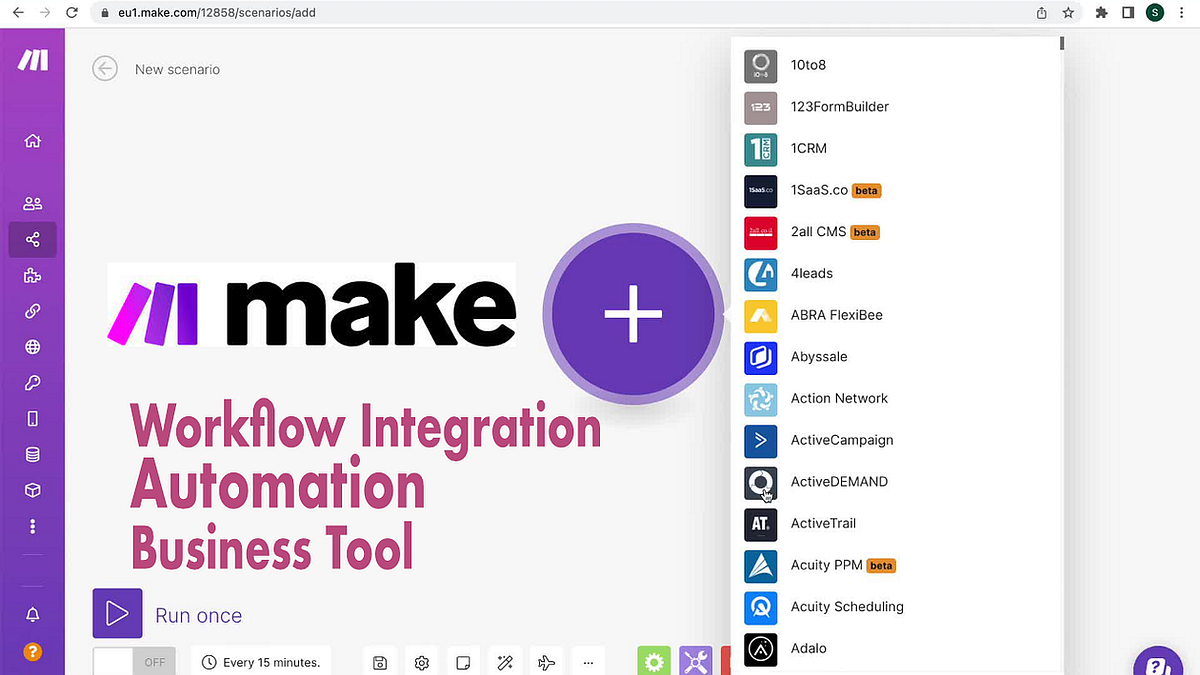Open Templates via the puzzle piece icon
Image resolution: width=1200 pixels, height=675 pixels.
pos(33,275)
